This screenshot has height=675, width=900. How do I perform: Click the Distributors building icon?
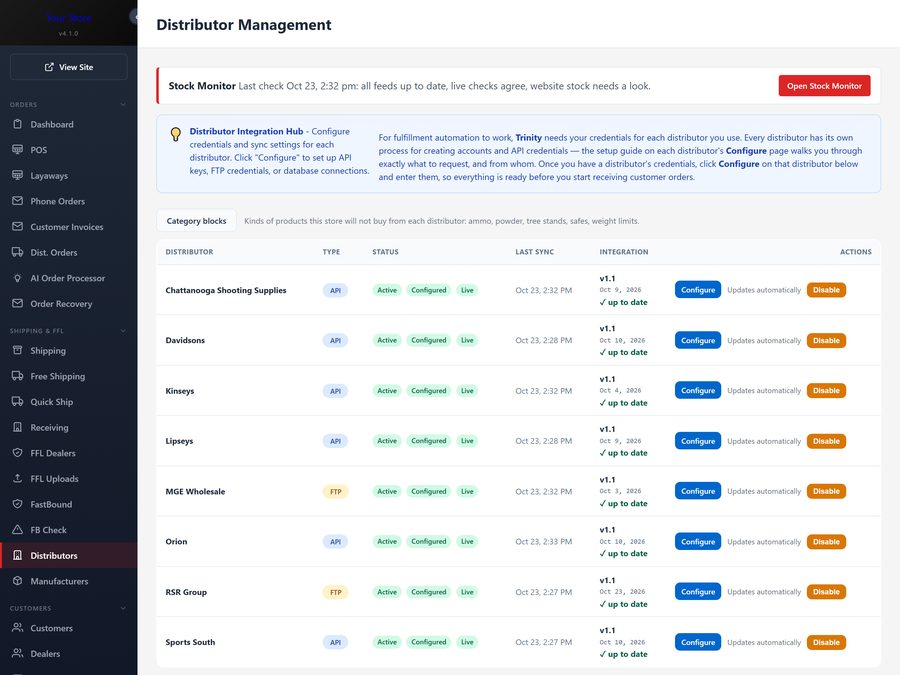tap(17, 555)
